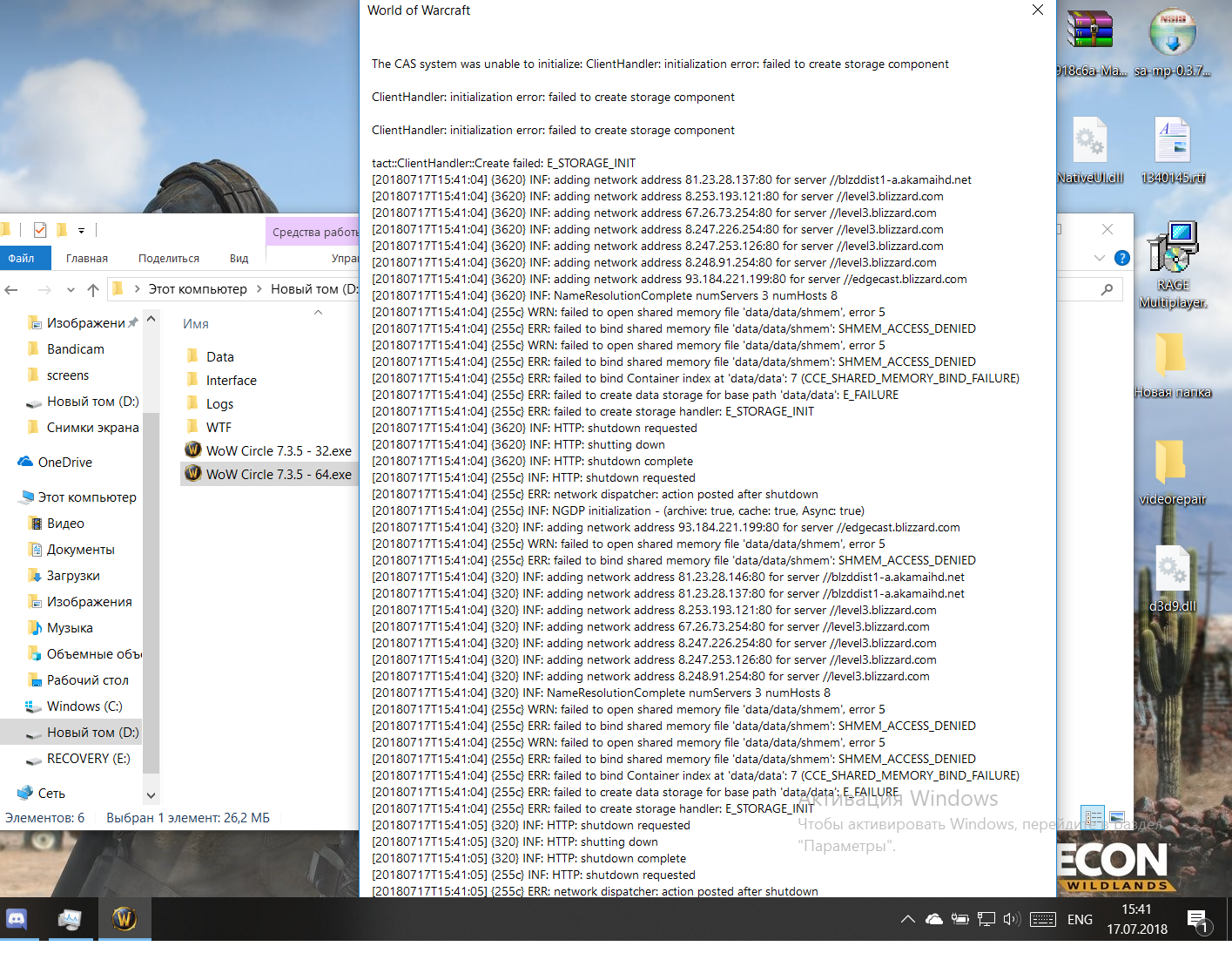Image resolution: width=1232 pixels, height=953 pixels.
Task: Click the up-one-level navigation arrow
Action: tap(93, 289)
